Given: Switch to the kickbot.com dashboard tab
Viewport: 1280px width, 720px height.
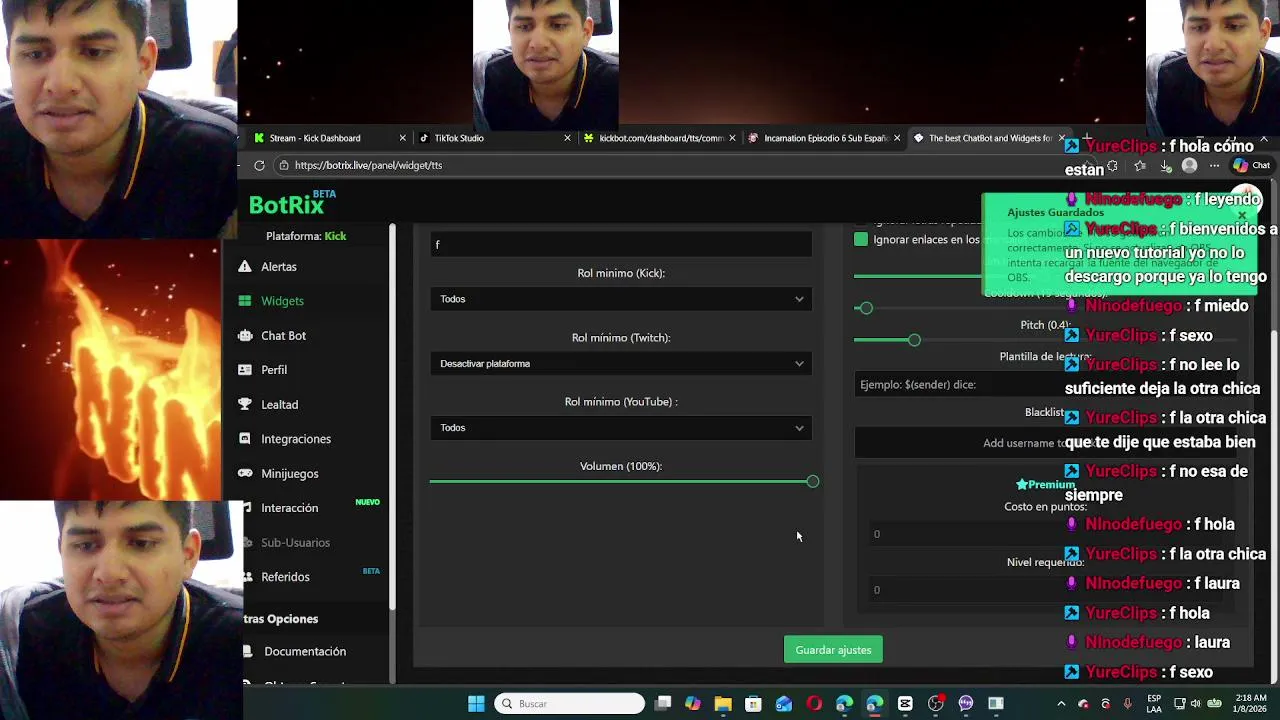Looking at the screenshot, I should point(660,138).
